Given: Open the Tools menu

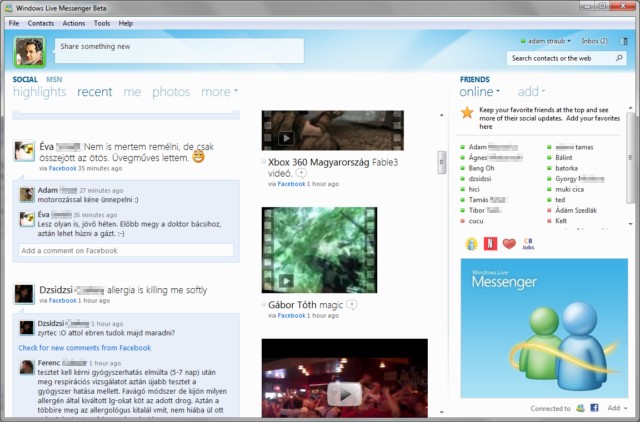Looking at the screenshot, I should coord(102,23).
